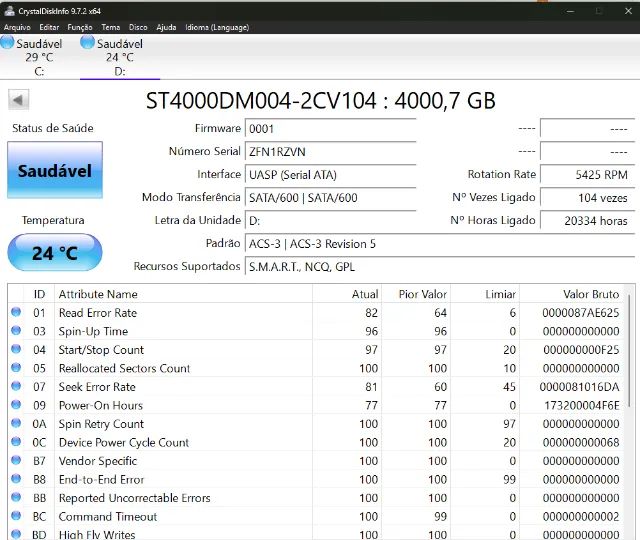Click the power-on count field 104 vezes

(587, 198)
